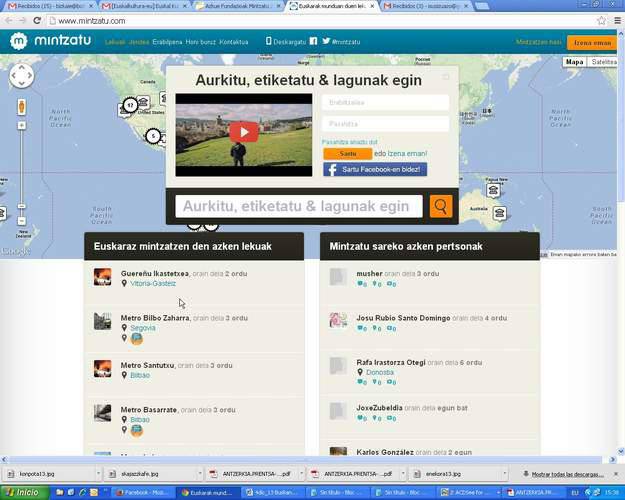Screen dimensions: 625x500
Task: Click the cluster marker labeled 5
Action: coord(153,136)
